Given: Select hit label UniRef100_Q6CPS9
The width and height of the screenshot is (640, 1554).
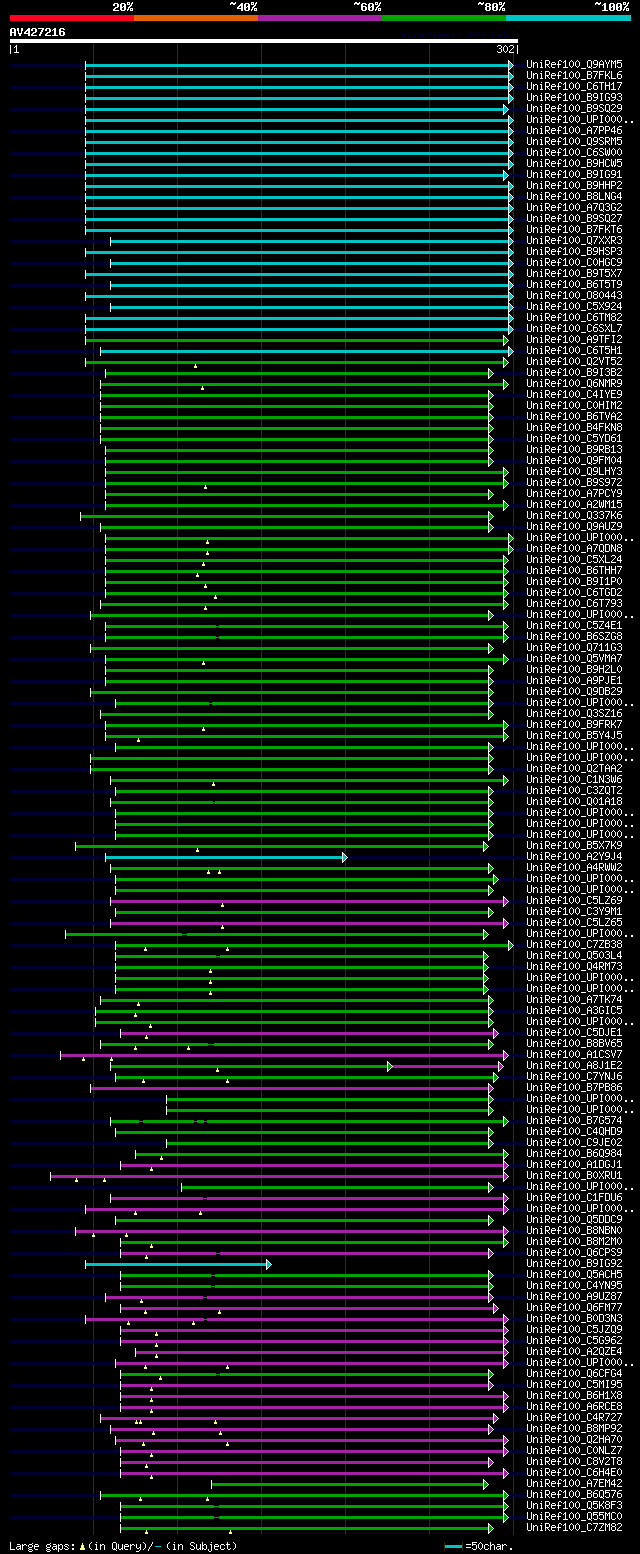Looking at the screenshot, I should coord(576,1252).
